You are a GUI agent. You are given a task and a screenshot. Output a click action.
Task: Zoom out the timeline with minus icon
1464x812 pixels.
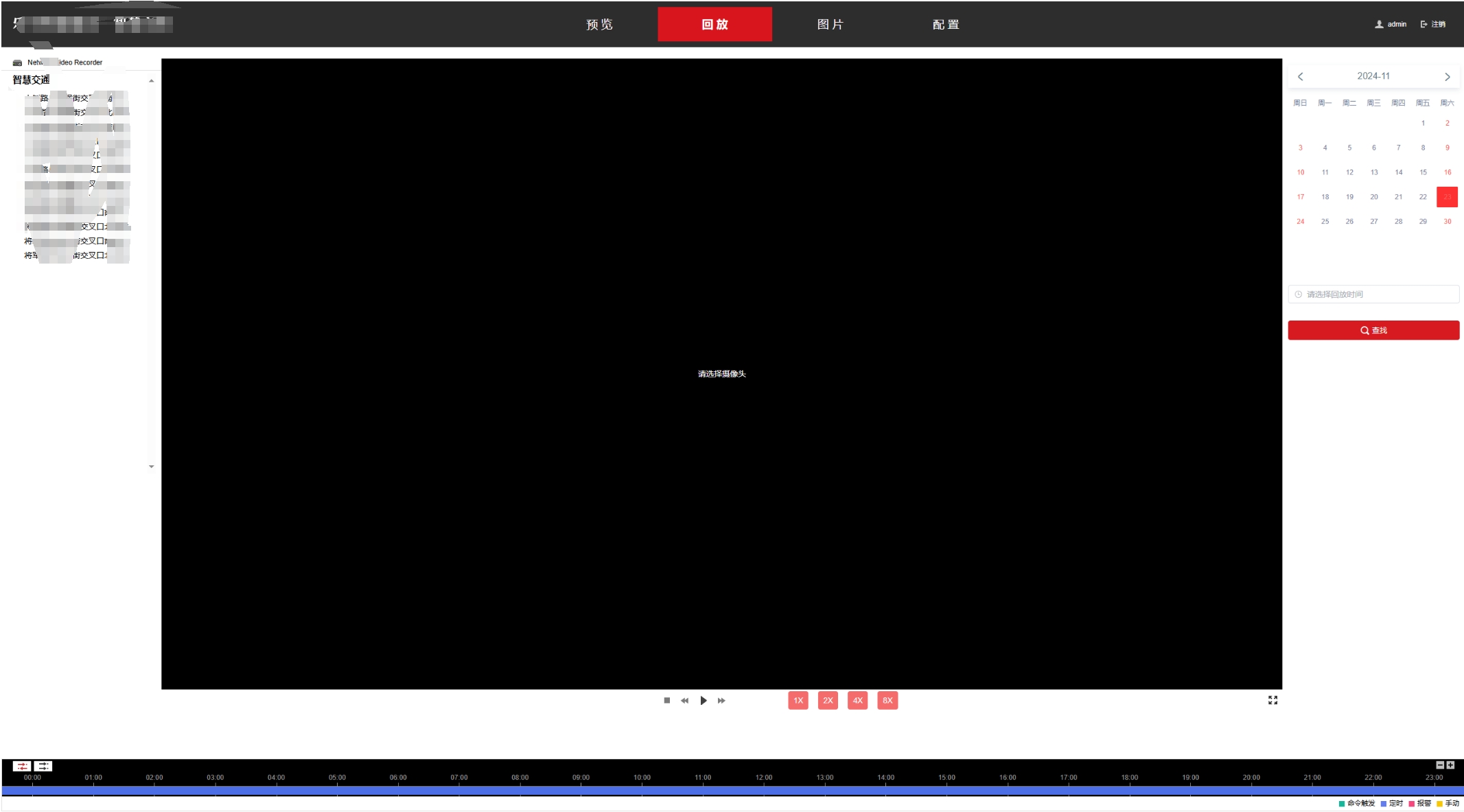[x=1440, y=765]
